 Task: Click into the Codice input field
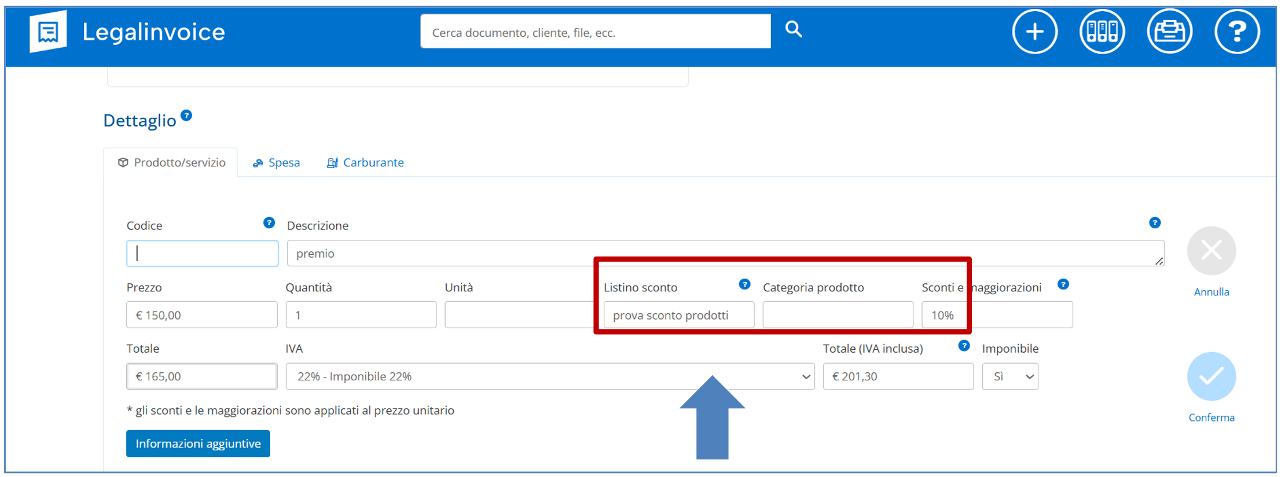click(x=202, y=254)
